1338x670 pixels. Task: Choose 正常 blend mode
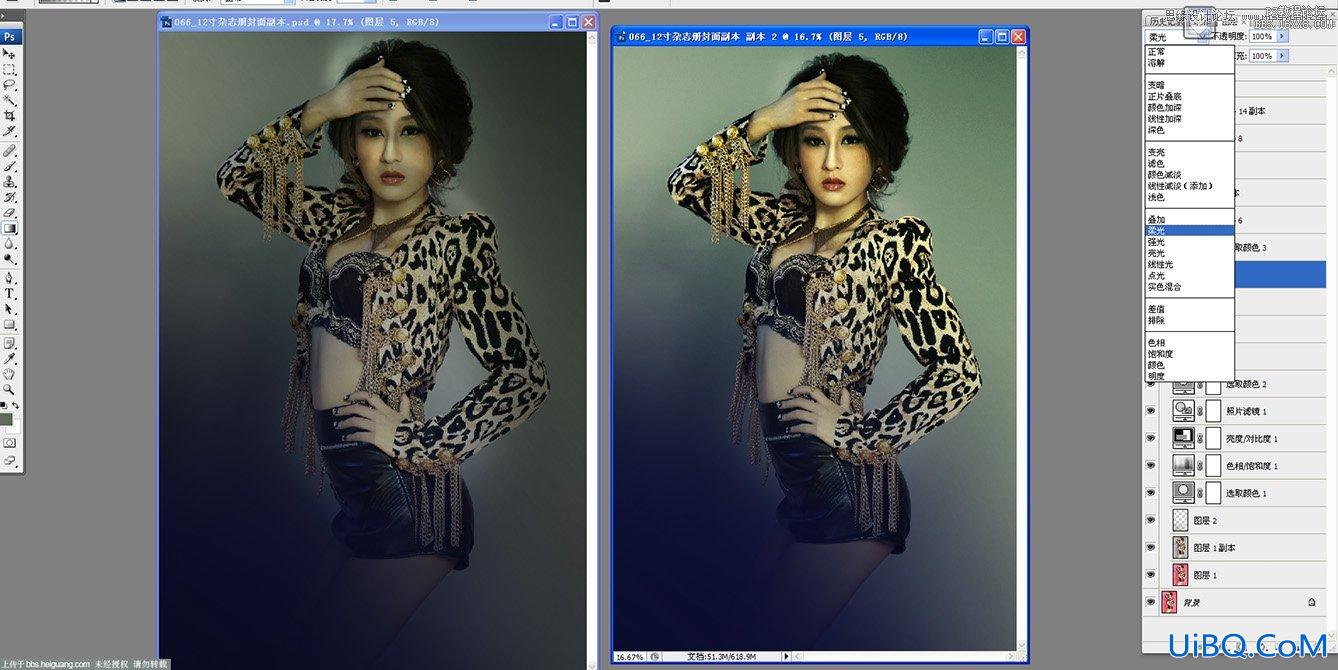[x=1156, y=51]
